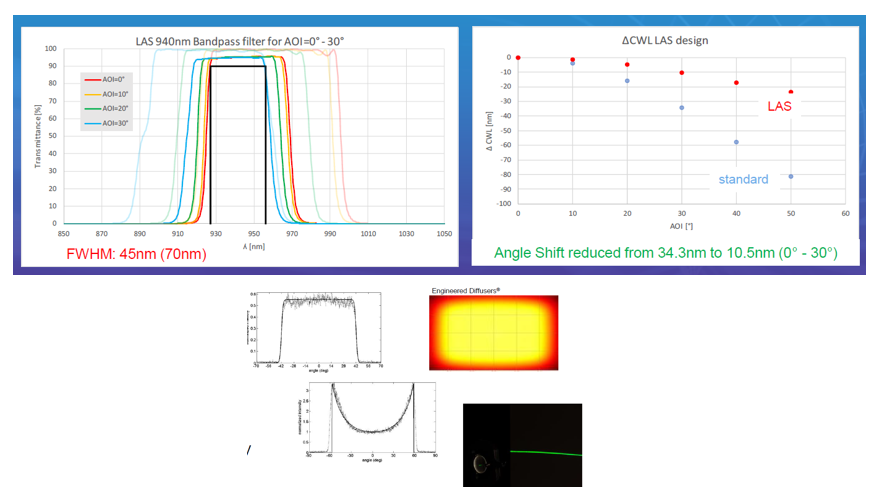Click the blue standard data point at AOI 40
Image resolution: width=871 pixels, height=499 pixels.
736,142
